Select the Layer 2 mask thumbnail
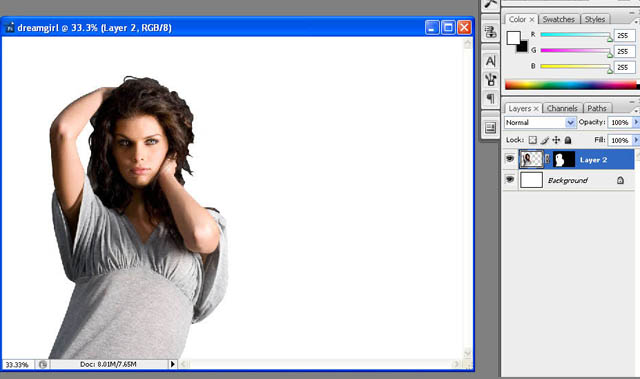 click(564, 160)
